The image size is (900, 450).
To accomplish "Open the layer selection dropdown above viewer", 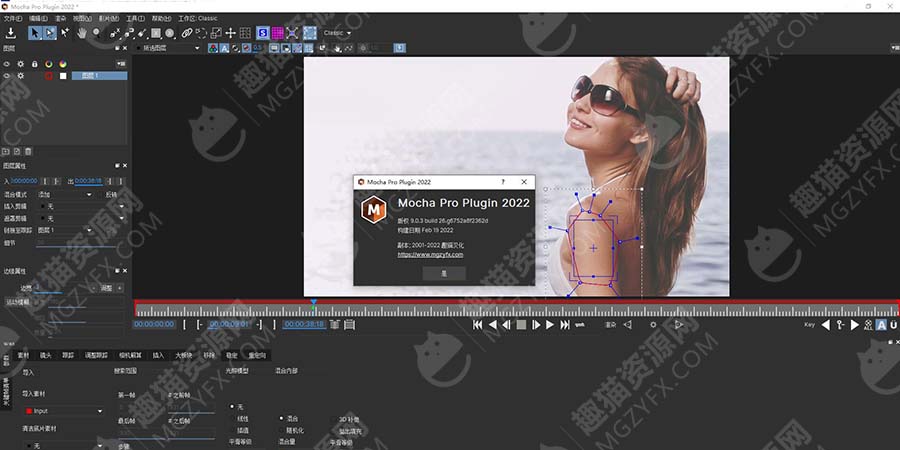I will tap(168, 48).
